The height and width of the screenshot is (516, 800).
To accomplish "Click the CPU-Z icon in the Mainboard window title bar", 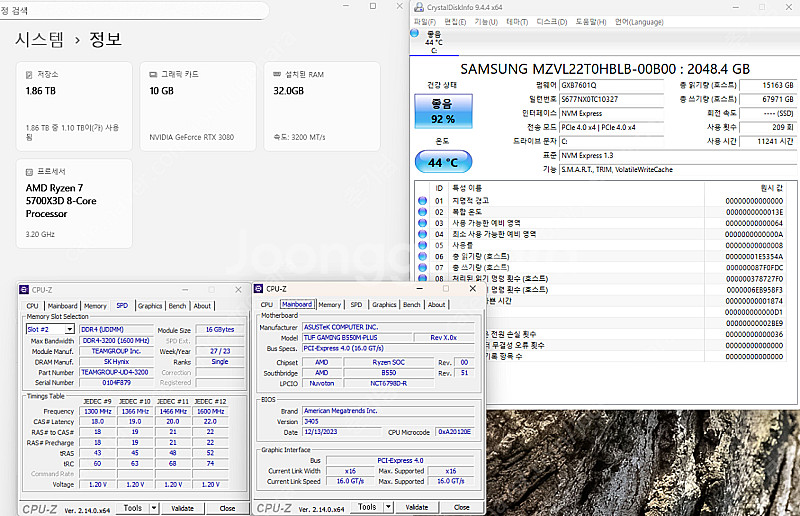I will pyautogui.click(x=258, y=289).
